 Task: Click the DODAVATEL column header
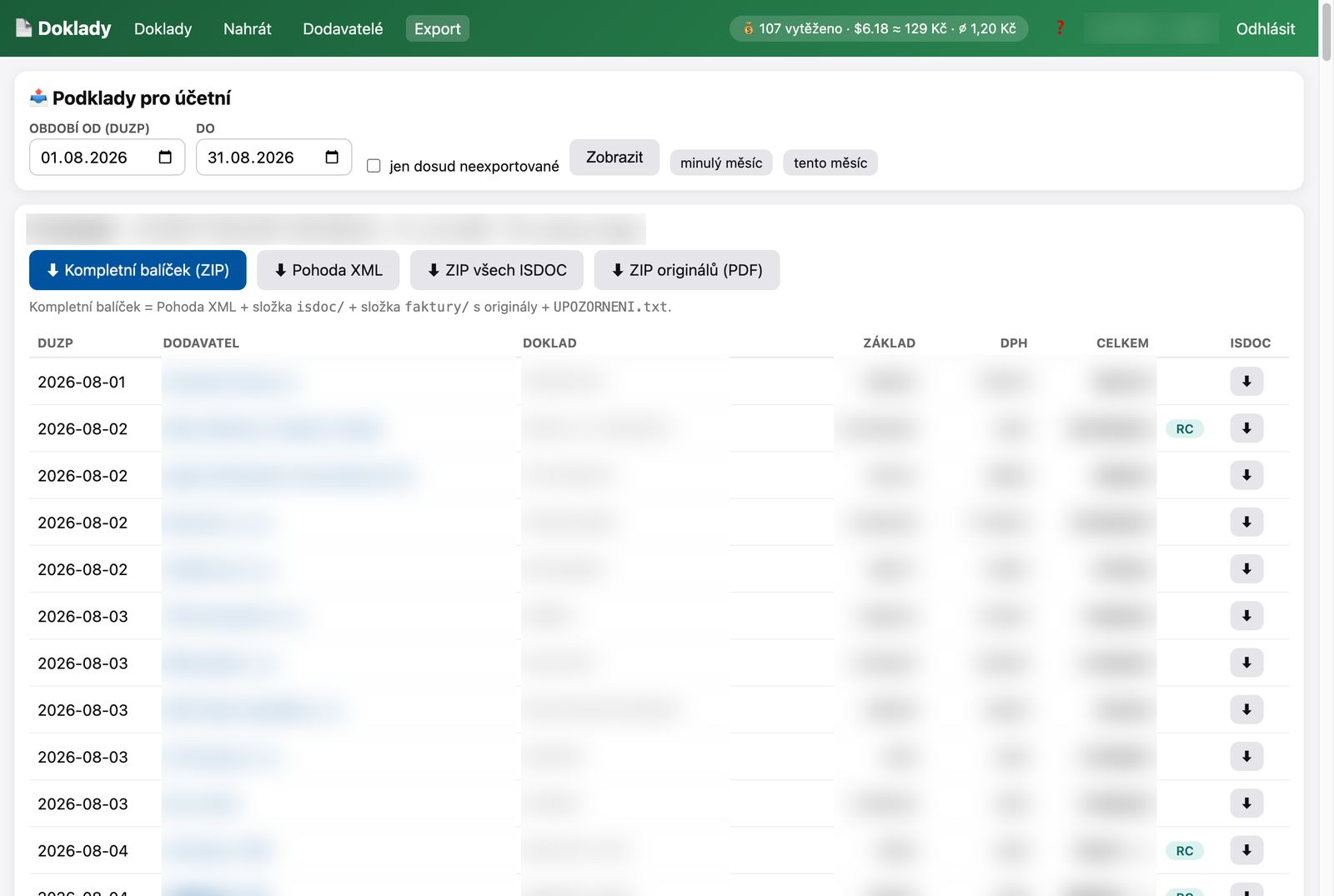tap(201, 343)
